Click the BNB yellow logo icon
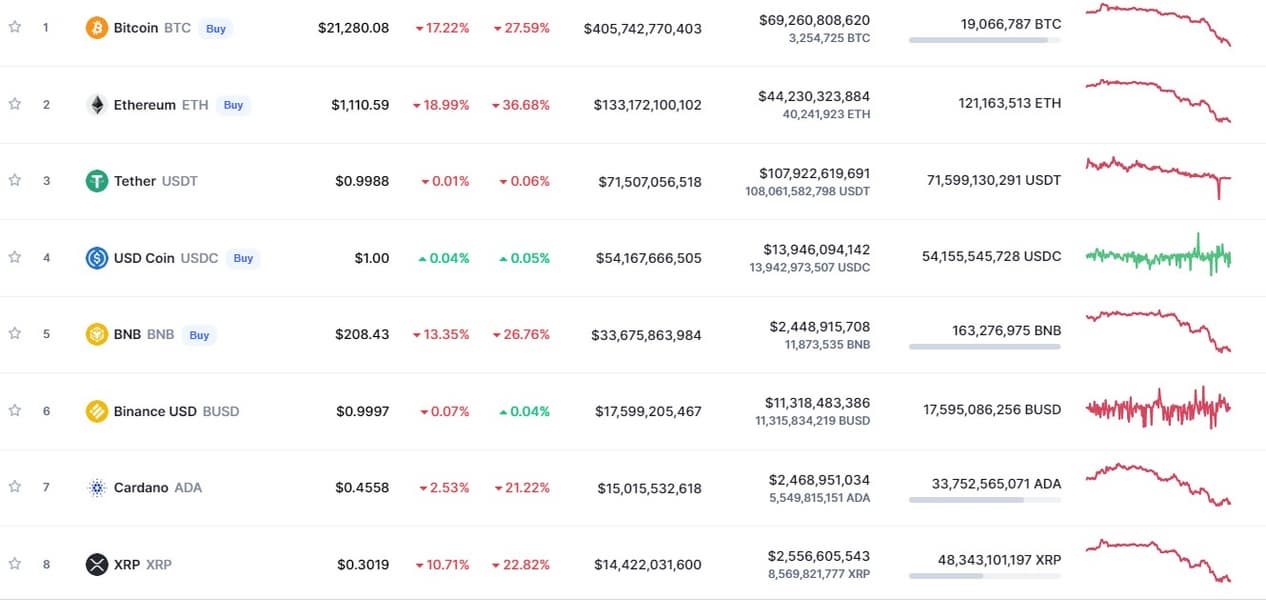The height and width of the screenshot is (600, 1266). pos(97,334)
